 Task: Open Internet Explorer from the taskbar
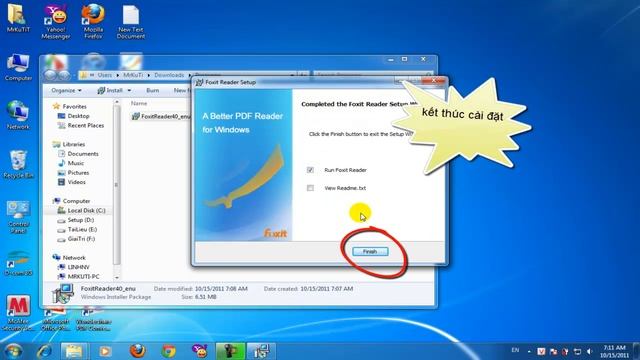tap(44, 351)
